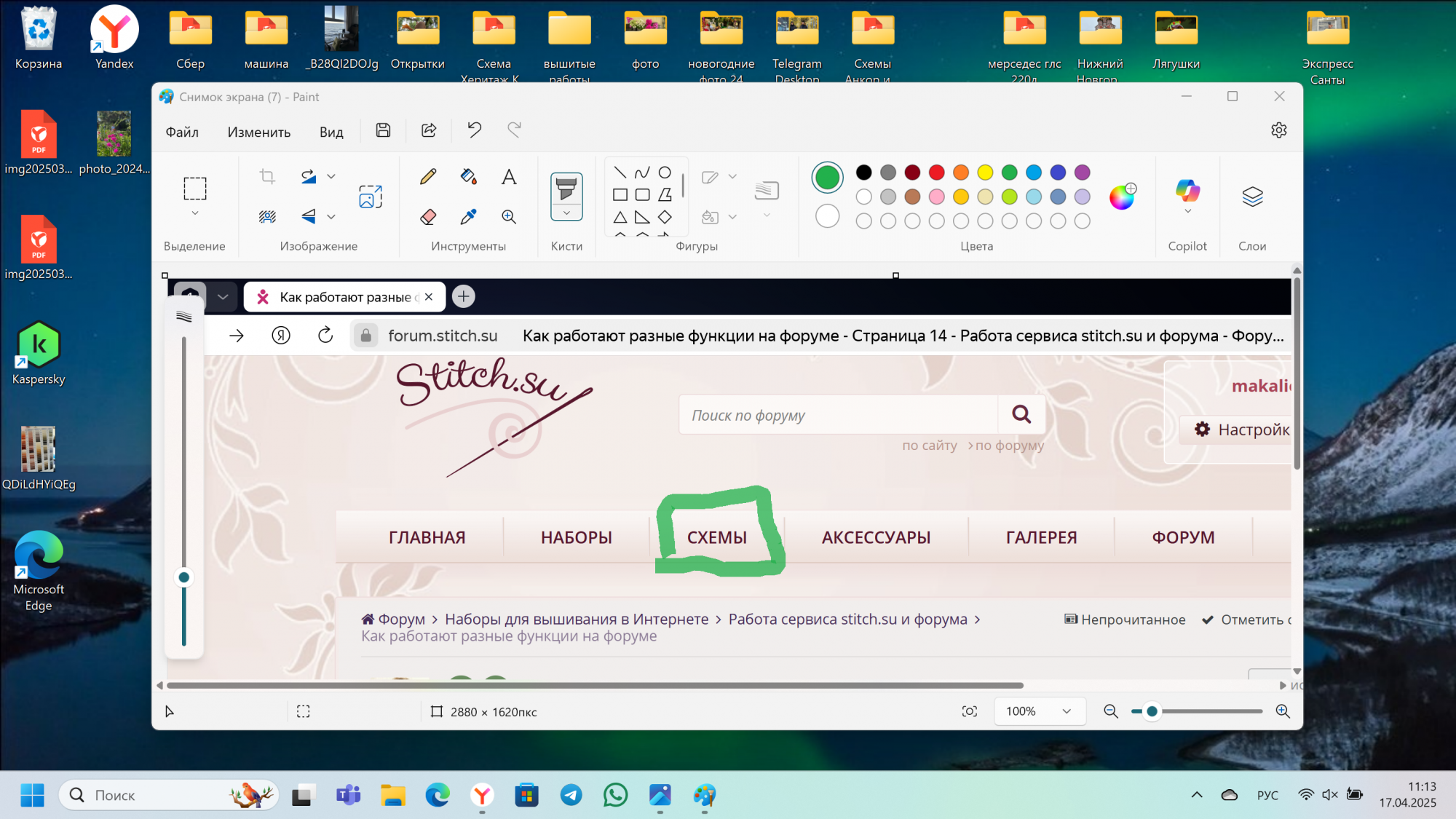
Task: Expand the Brushes dropdown arrow
Action: coord(566,213)
